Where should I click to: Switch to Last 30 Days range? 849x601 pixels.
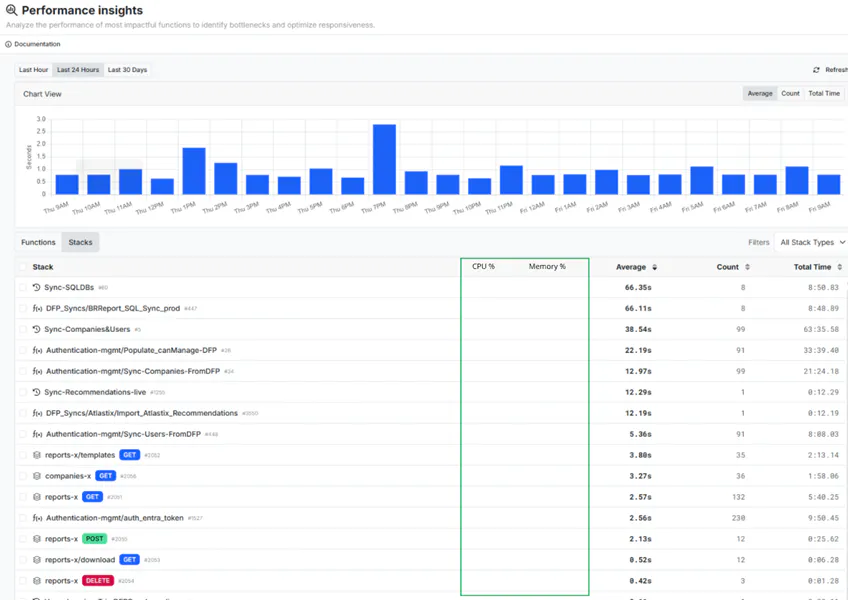click(127, 70)
